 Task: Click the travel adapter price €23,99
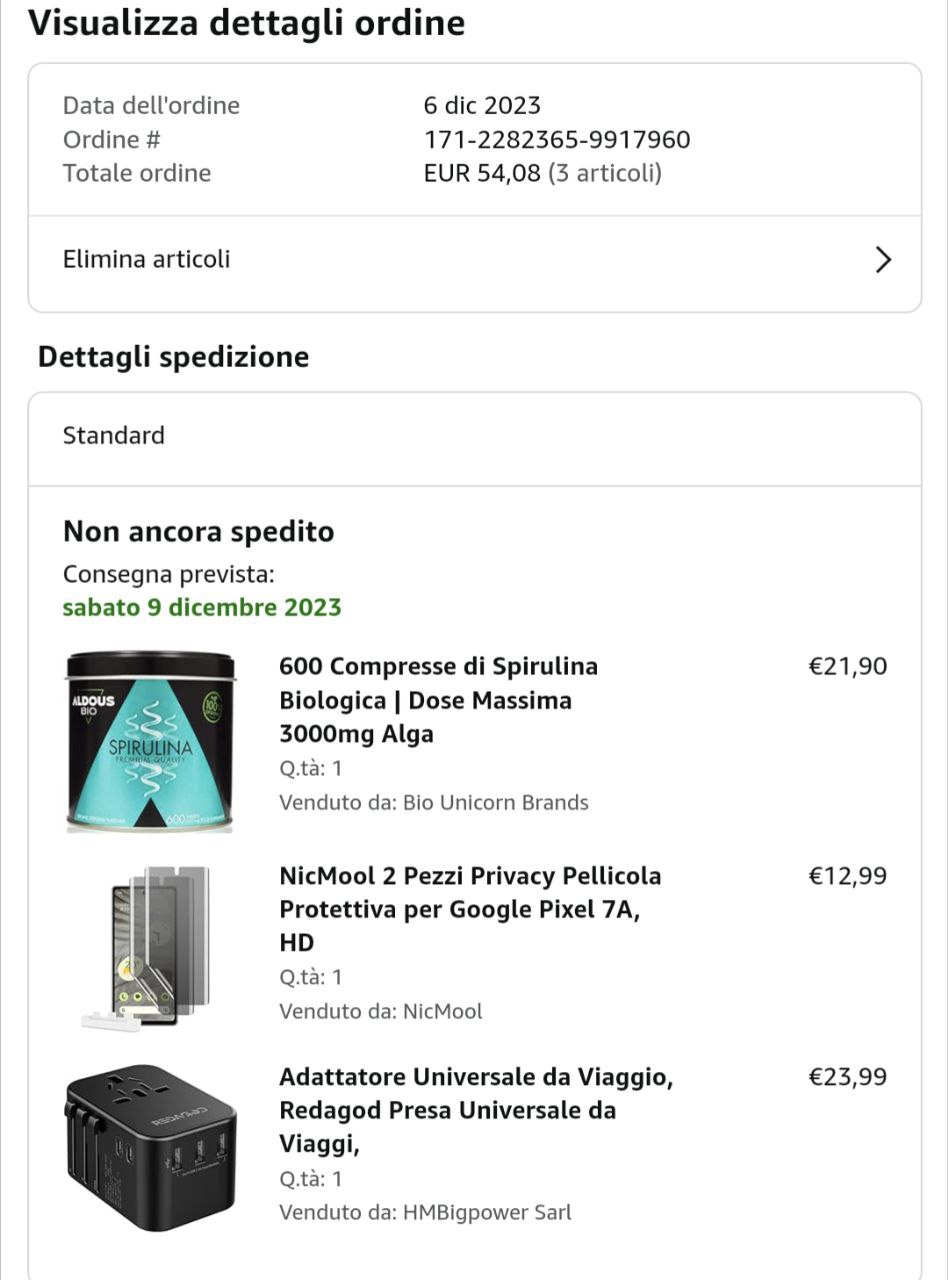coord(847,1078)
